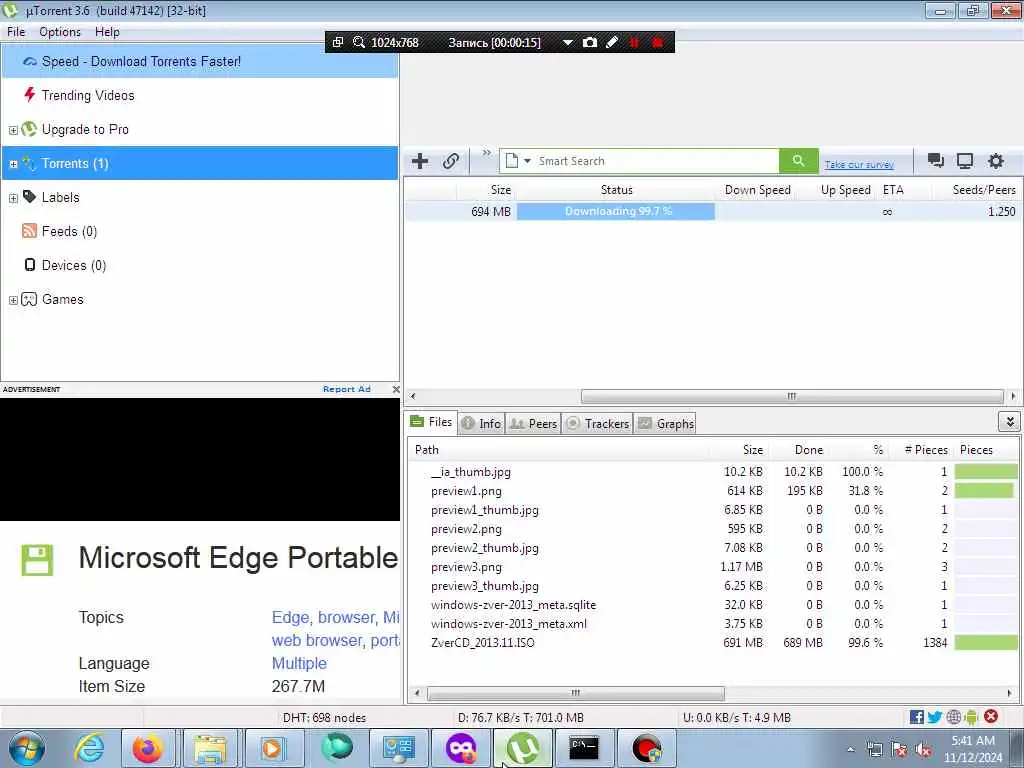Screen dimensions: 1024x768
Task: Collapse the detail pane with double-chevron button
Action: 1010,422
